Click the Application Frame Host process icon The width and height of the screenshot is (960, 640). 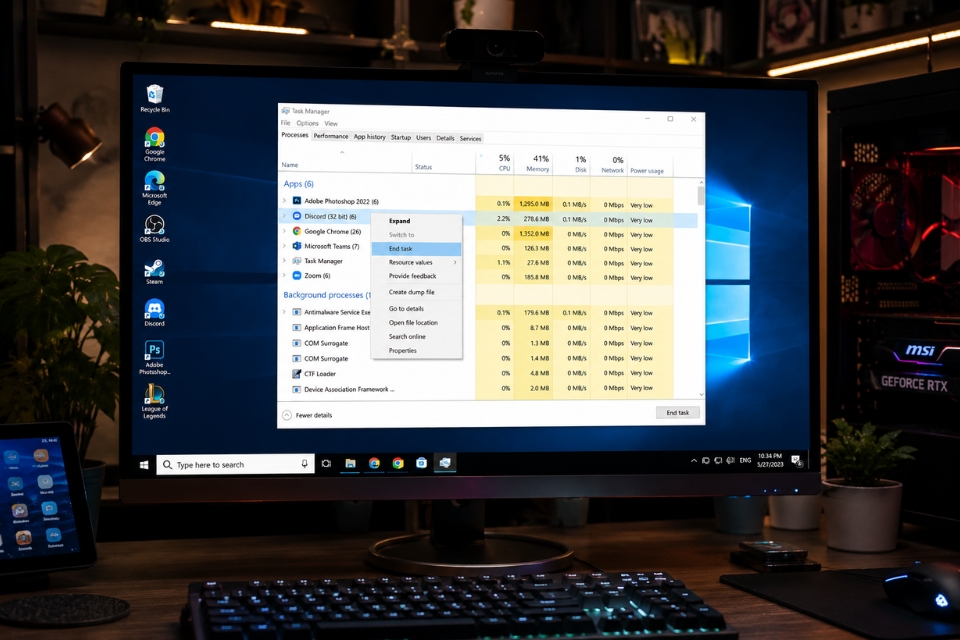[x=297, y=328]
